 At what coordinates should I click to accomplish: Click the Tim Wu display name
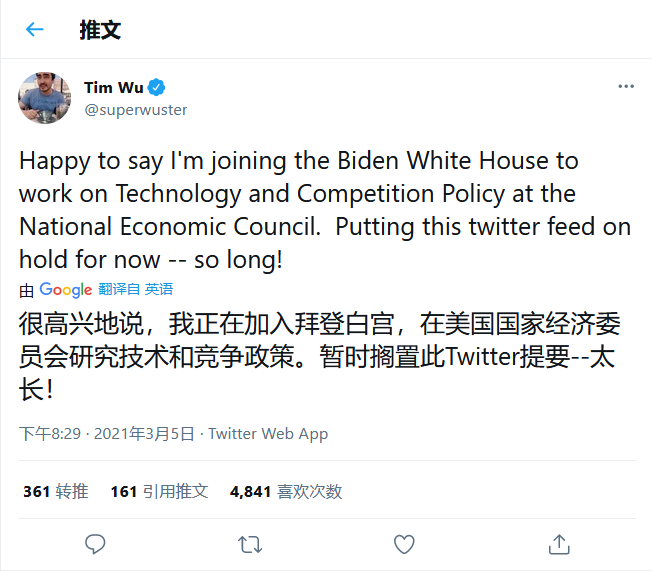pos(111,87)
